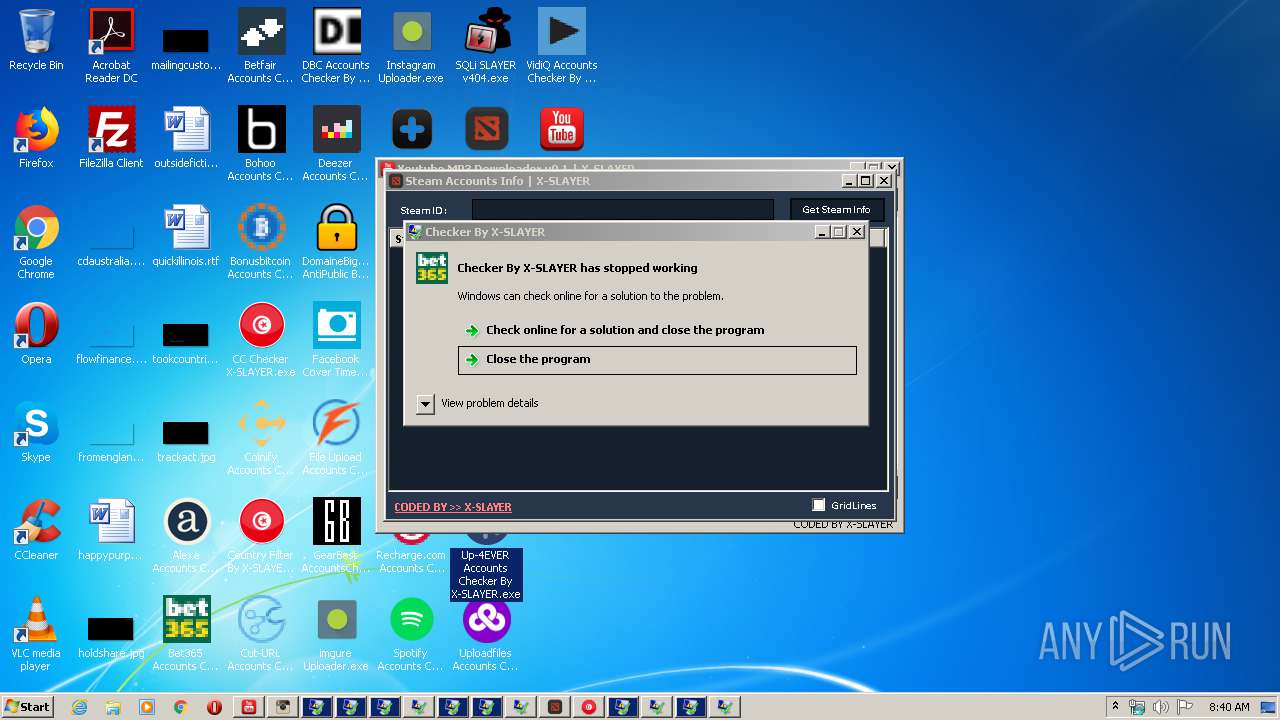The height and width of the screenshot is (720, 1280).
Task: Select the Bohoo Accounts Checker icon
Action: point(260,144)
